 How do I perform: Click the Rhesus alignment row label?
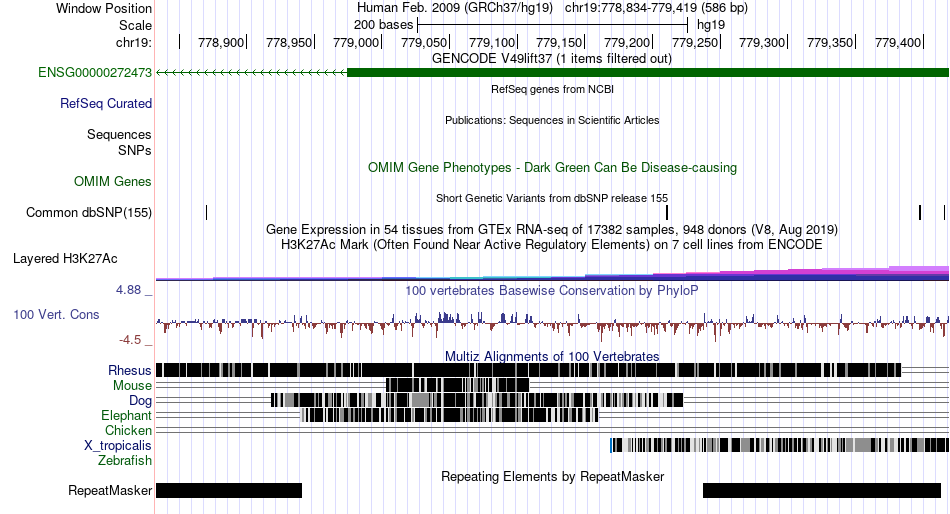click(129, 370)
